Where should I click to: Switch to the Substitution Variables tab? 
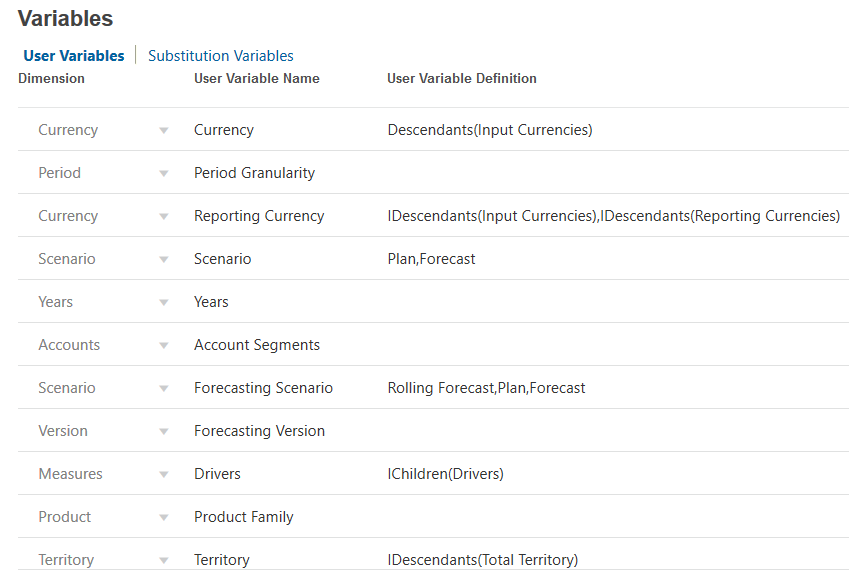click(220, 55)
